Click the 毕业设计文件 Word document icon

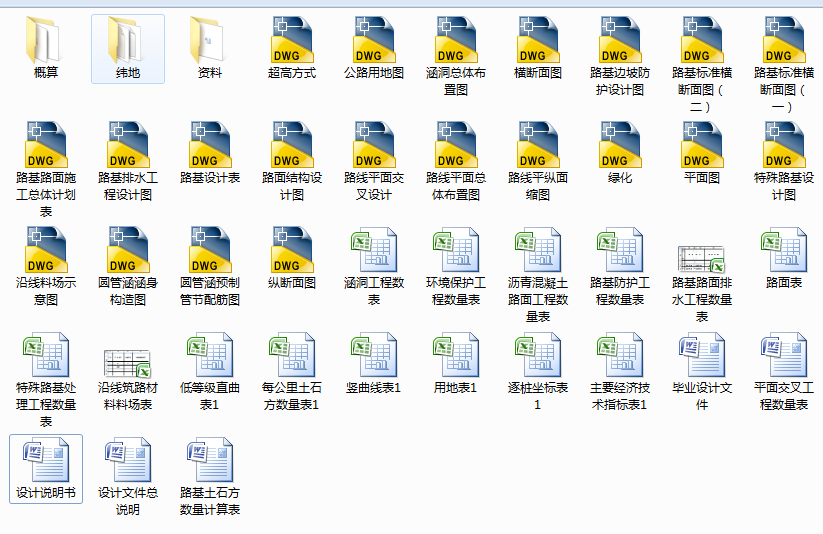[x=702, y=355]
